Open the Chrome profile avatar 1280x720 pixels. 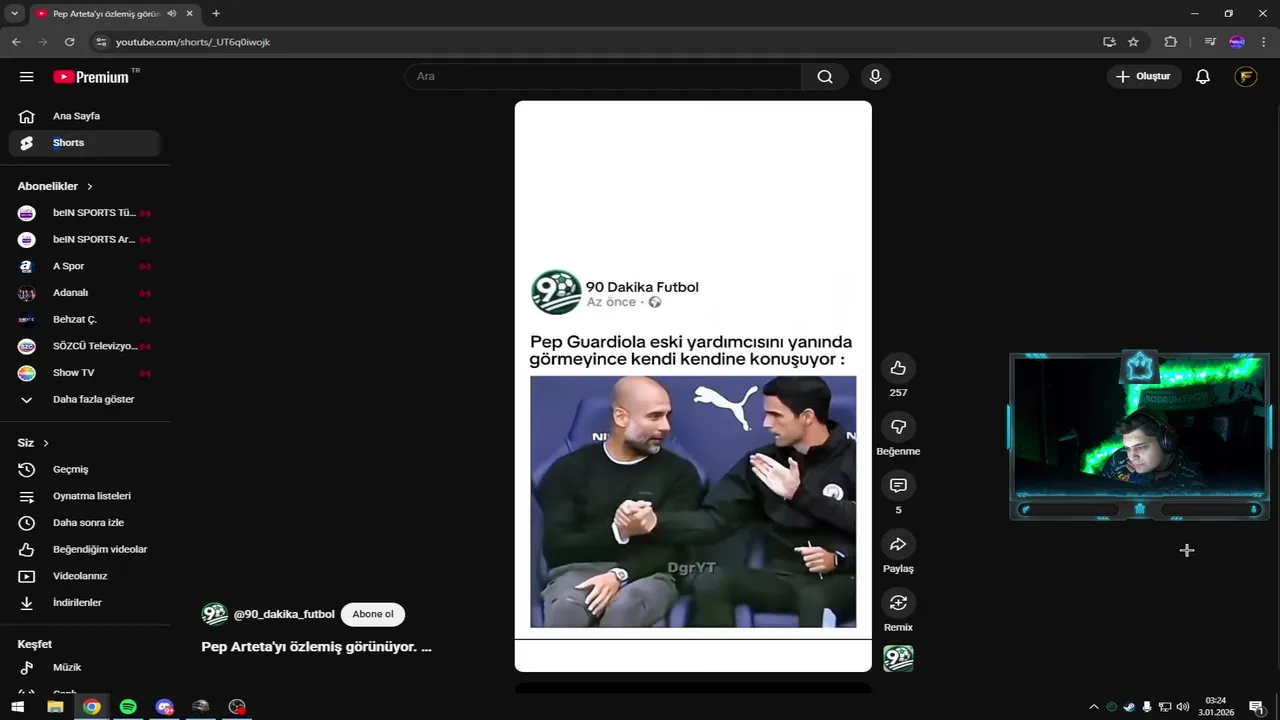tap(1237, 42)
